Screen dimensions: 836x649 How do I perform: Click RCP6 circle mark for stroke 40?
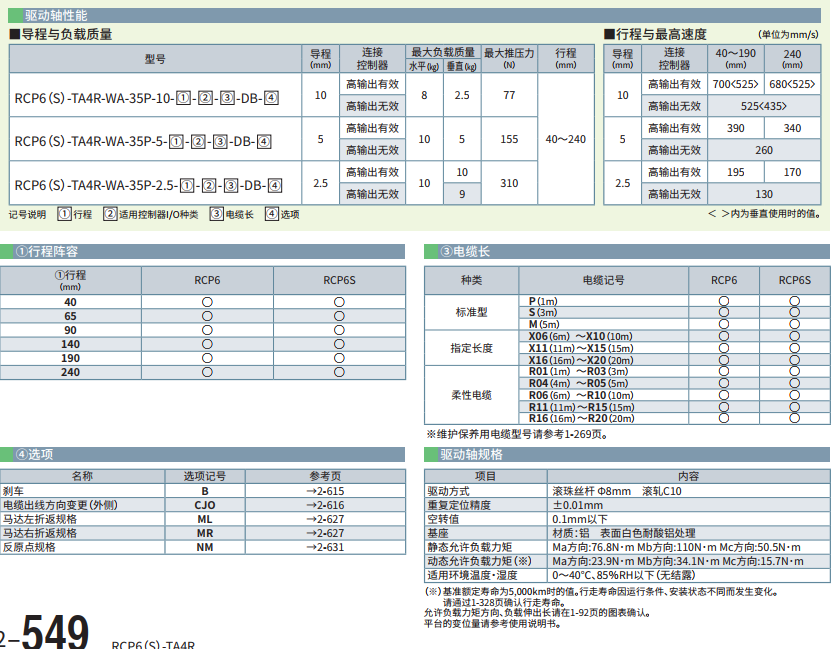coord(207,302)
